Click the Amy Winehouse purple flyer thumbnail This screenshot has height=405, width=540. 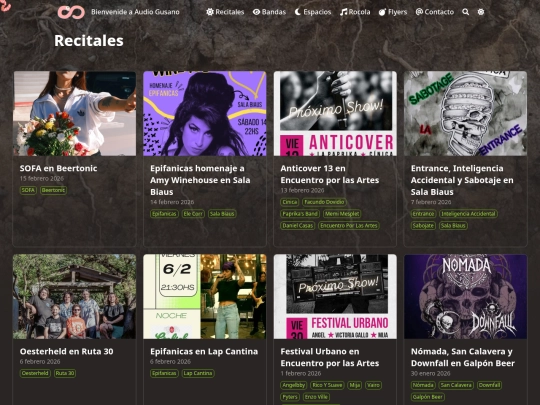tap(205, 114)
